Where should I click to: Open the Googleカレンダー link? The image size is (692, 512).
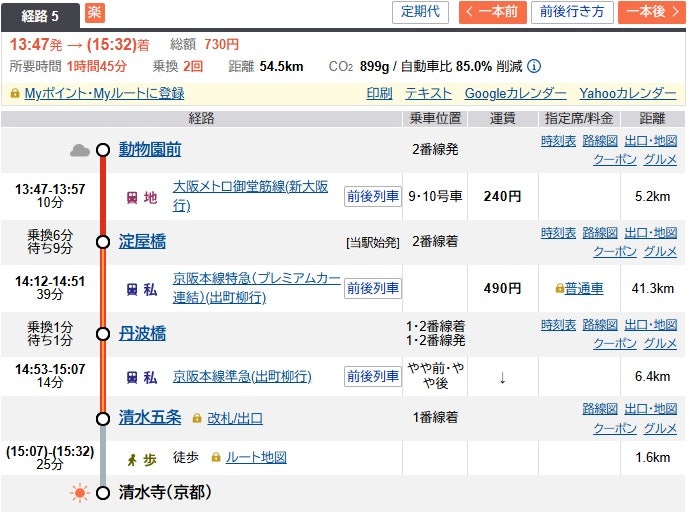coord(514,93)
